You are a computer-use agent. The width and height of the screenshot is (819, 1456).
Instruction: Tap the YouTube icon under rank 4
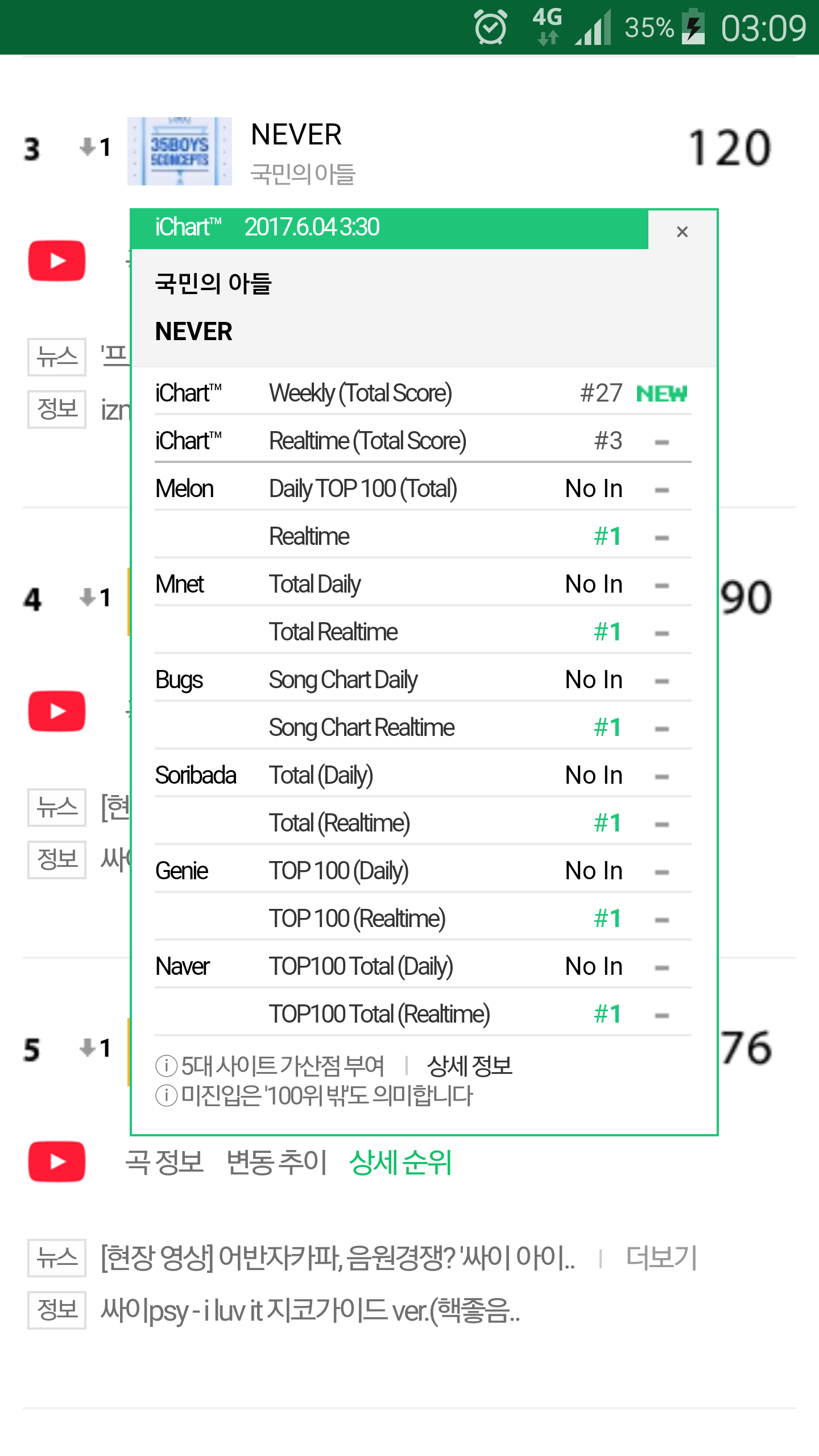click(57, 712)
